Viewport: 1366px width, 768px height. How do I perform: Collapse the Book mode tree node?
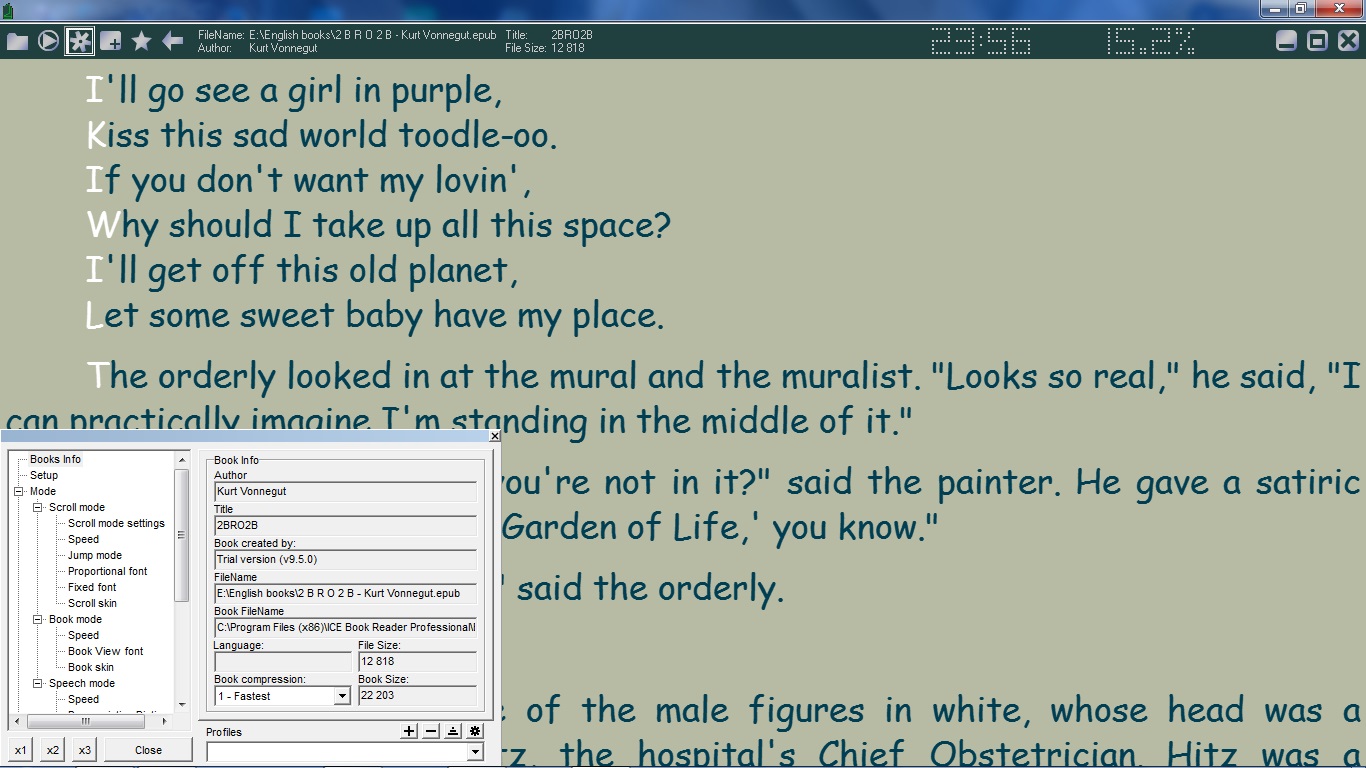point(38,620)
